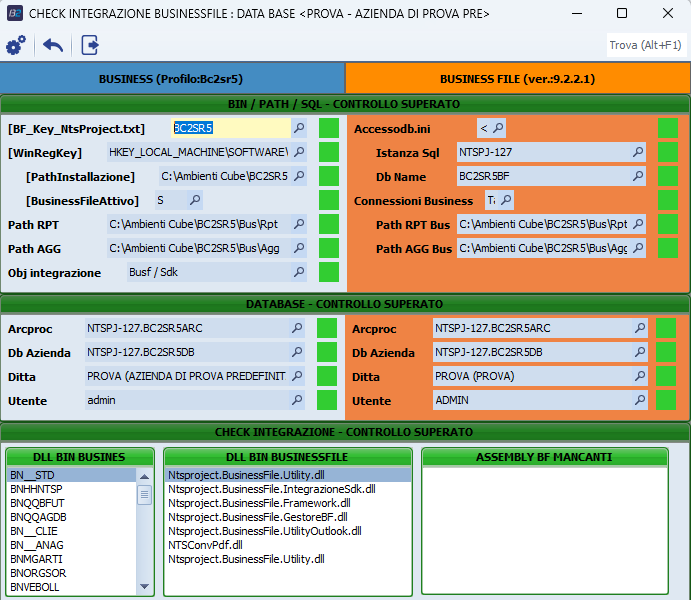The width and height of the screenshot is (691, 600).
Task: Select BN__CLIE in the DLL list
Action: (x=72, y=531)
